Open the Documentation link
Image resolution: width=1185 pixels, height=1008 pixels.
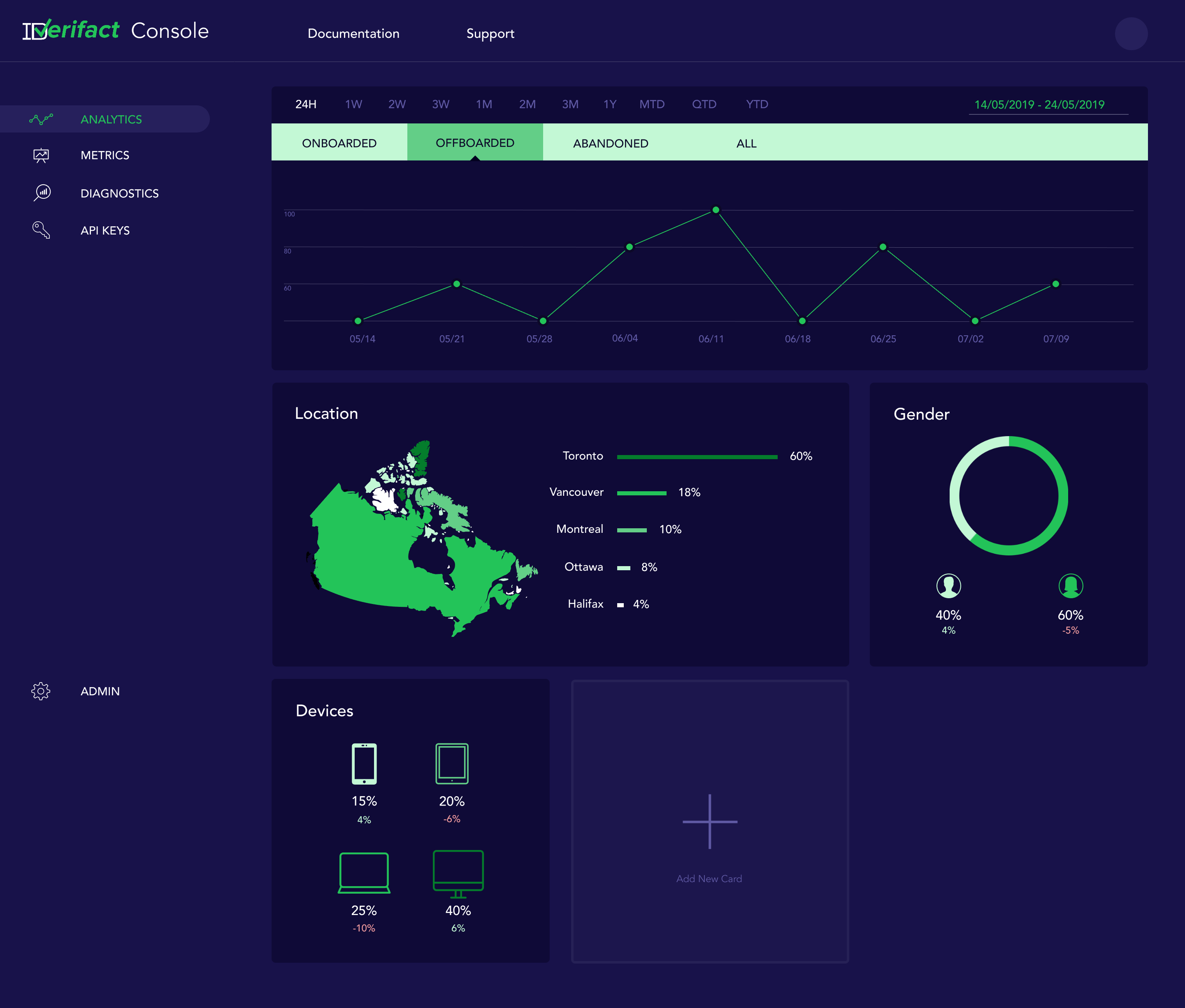tap(353, 33)
